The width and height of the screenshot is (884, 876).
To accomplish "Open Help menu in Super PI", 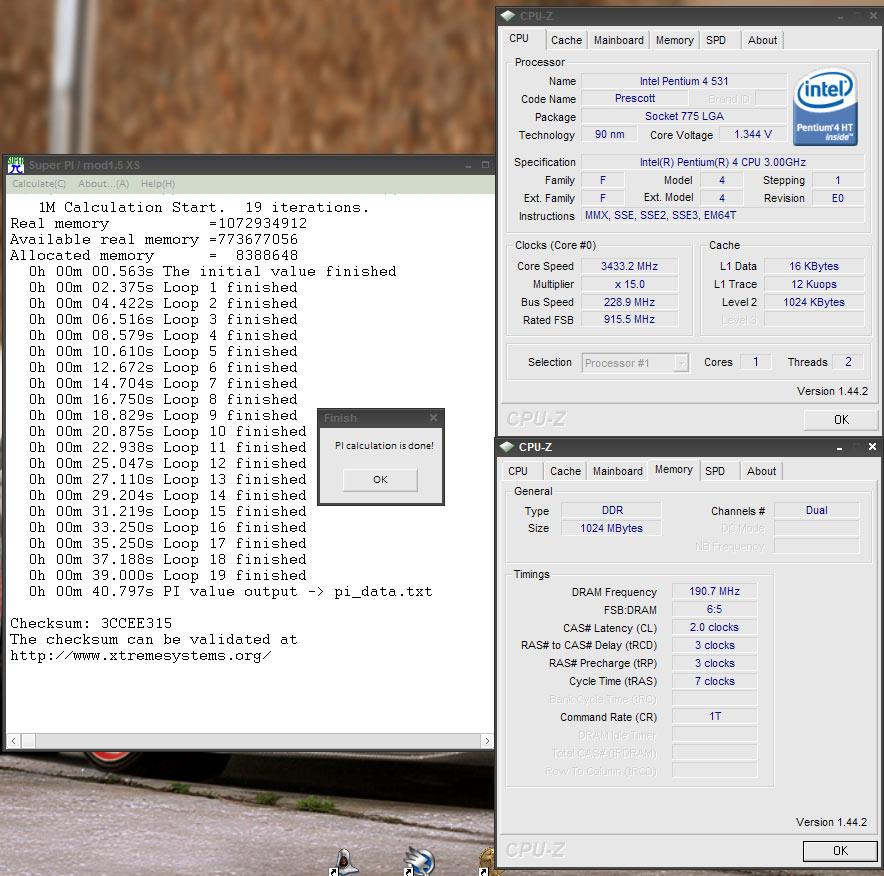I will [158, 184].
